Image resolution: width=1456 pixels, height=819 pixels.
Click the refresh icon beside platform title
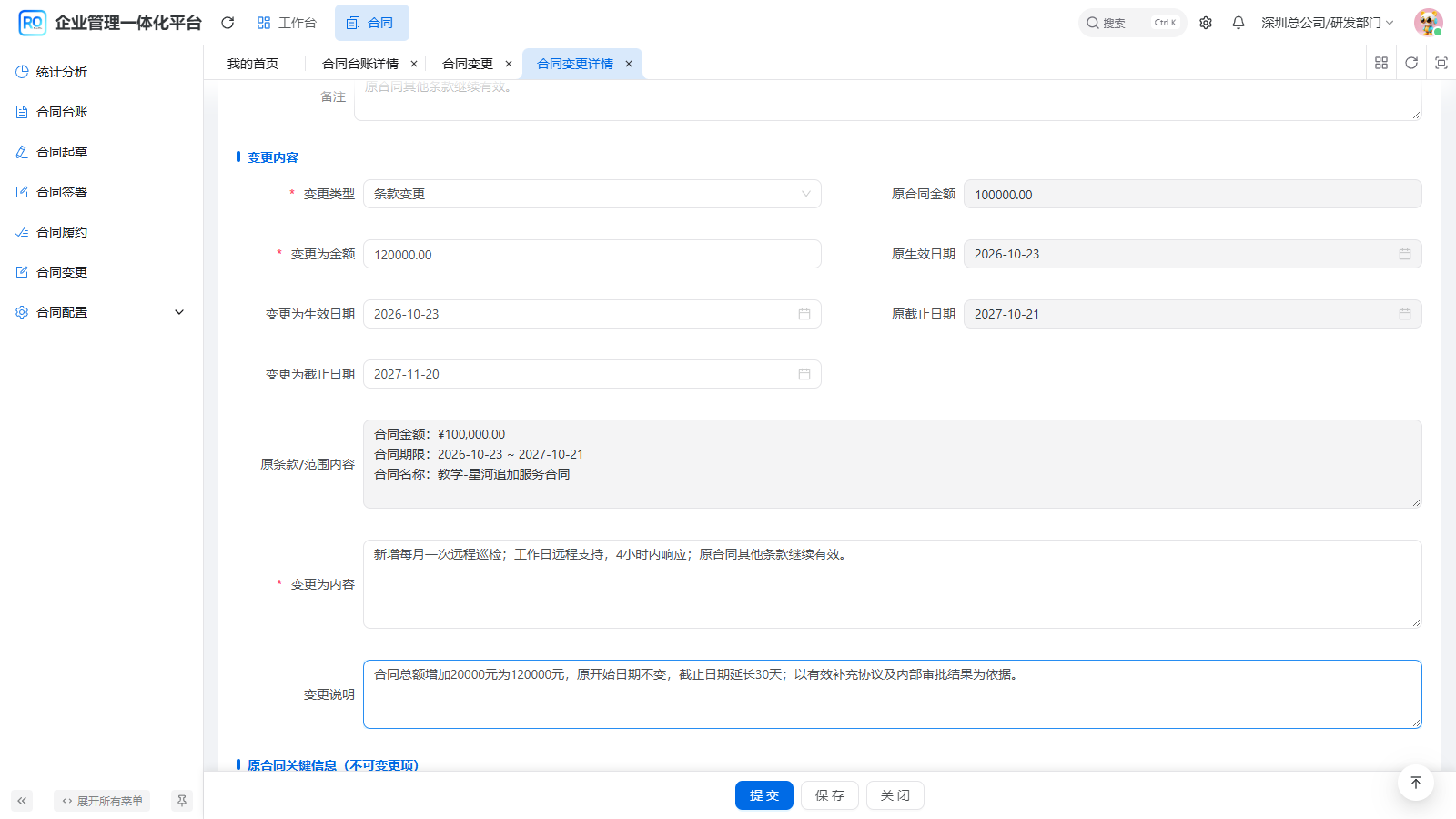(x=227, y=23)
